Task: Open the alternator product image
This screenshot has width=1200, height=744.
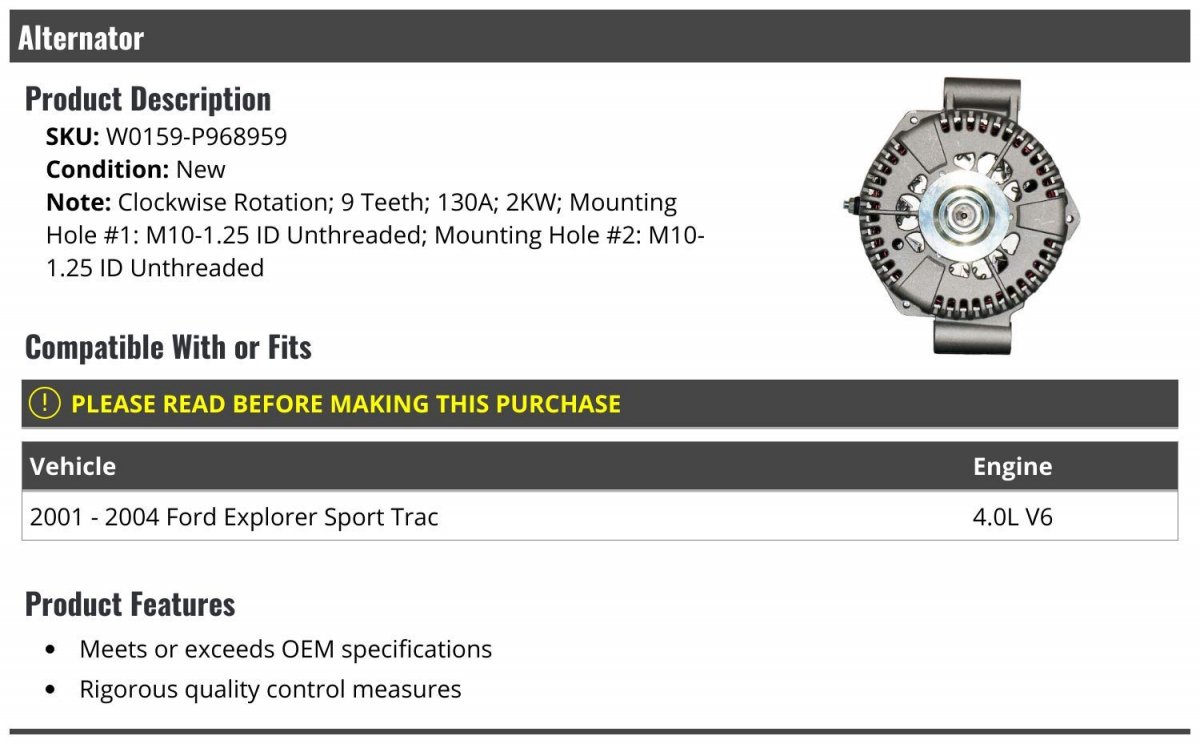Action: coord(964,216)
